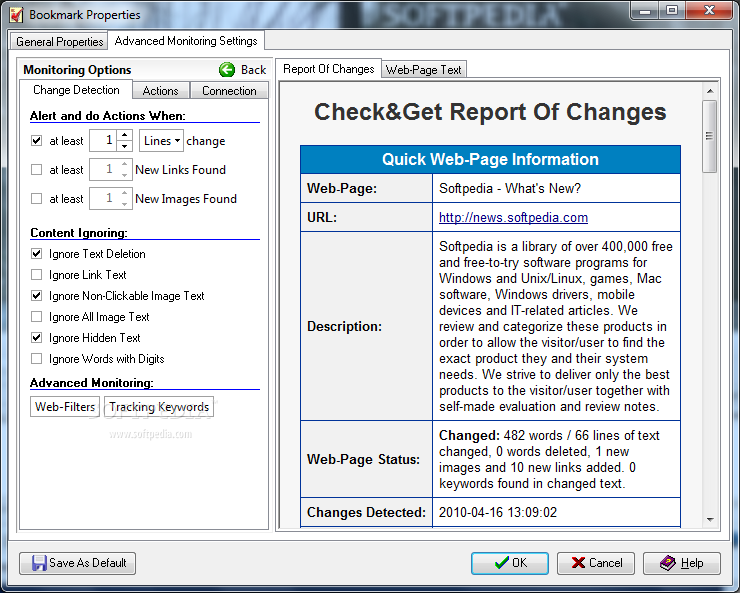Click Back text in Monitoring Options
Screen dimensions: 740x593
click(253, 70)
